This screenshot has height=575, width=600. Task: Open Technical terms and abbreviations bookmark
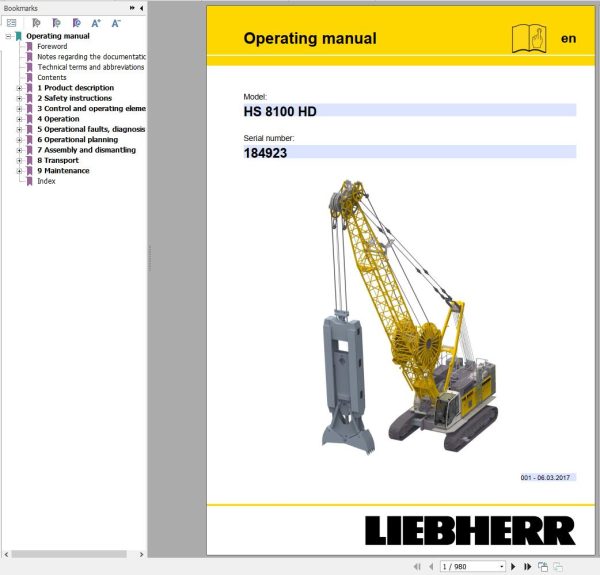[91, 67]
